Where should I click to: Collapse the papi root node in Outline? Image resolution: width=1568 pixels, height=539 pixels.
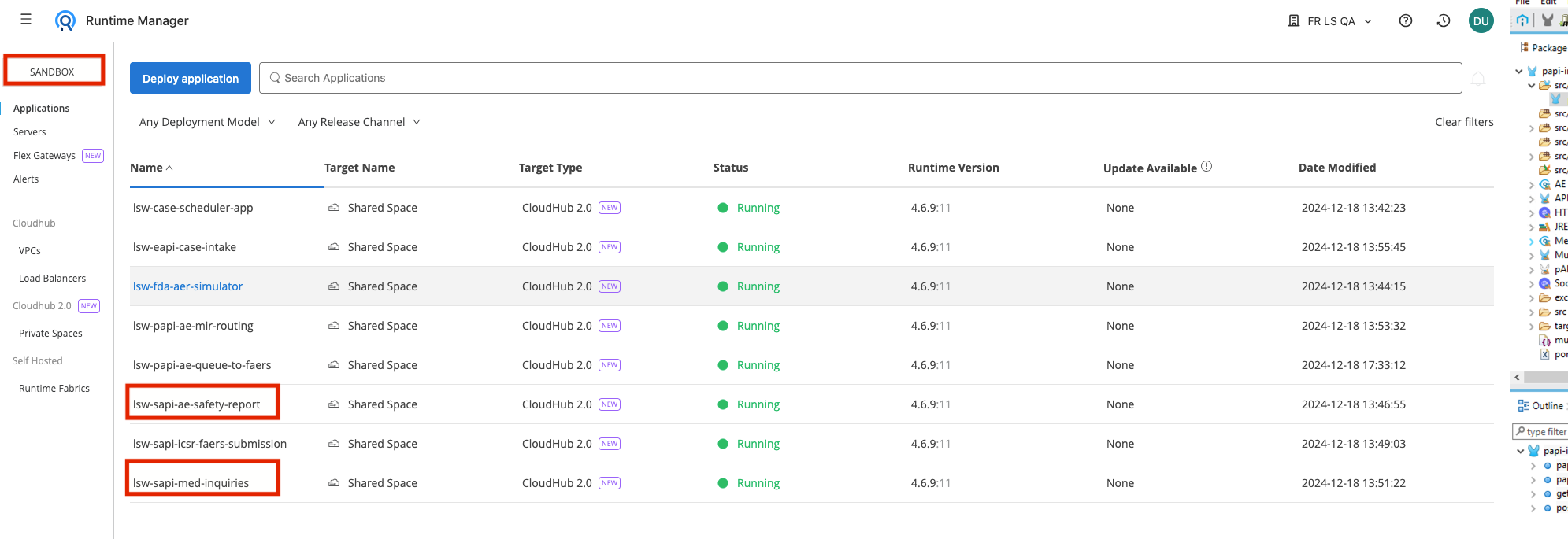(1521, 451)
